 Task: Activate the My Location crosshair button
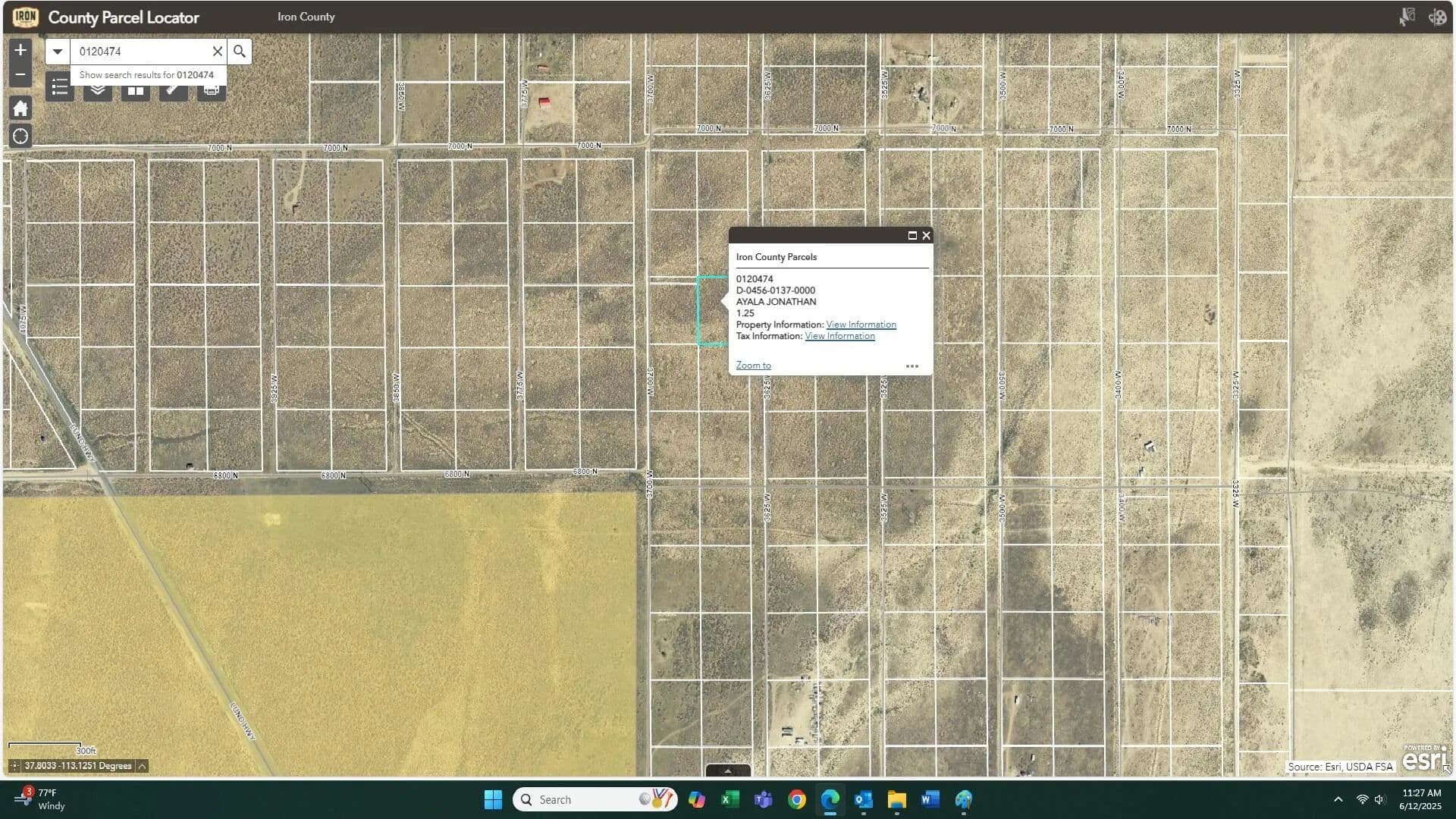pyautogui.click(x=20, y=136)
